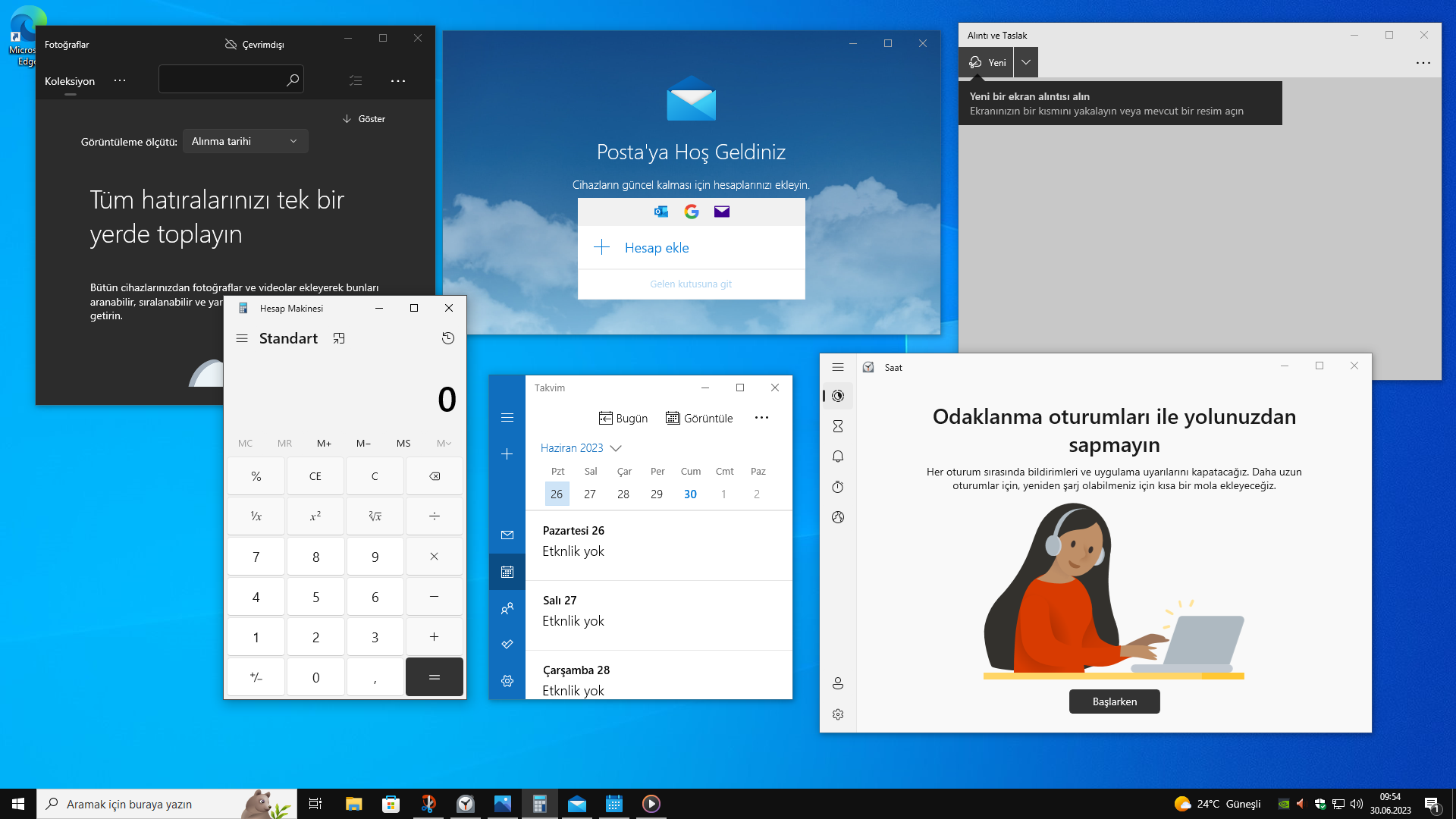The width and height of the screenshot is (1456, 819).
Task: Click selection mode icon in Fotoğraflar
Action: point(356,80)
